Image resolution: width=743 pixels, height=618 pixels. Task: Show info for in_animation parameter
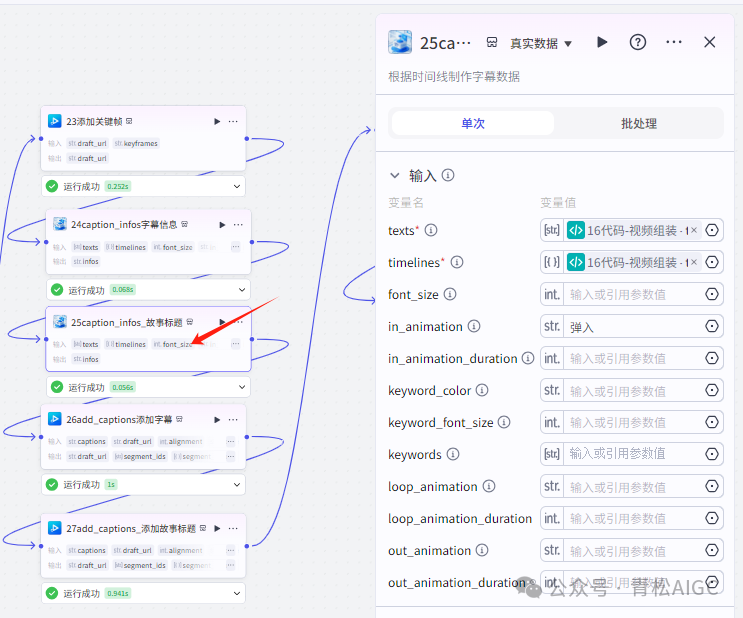click(474, 326)
